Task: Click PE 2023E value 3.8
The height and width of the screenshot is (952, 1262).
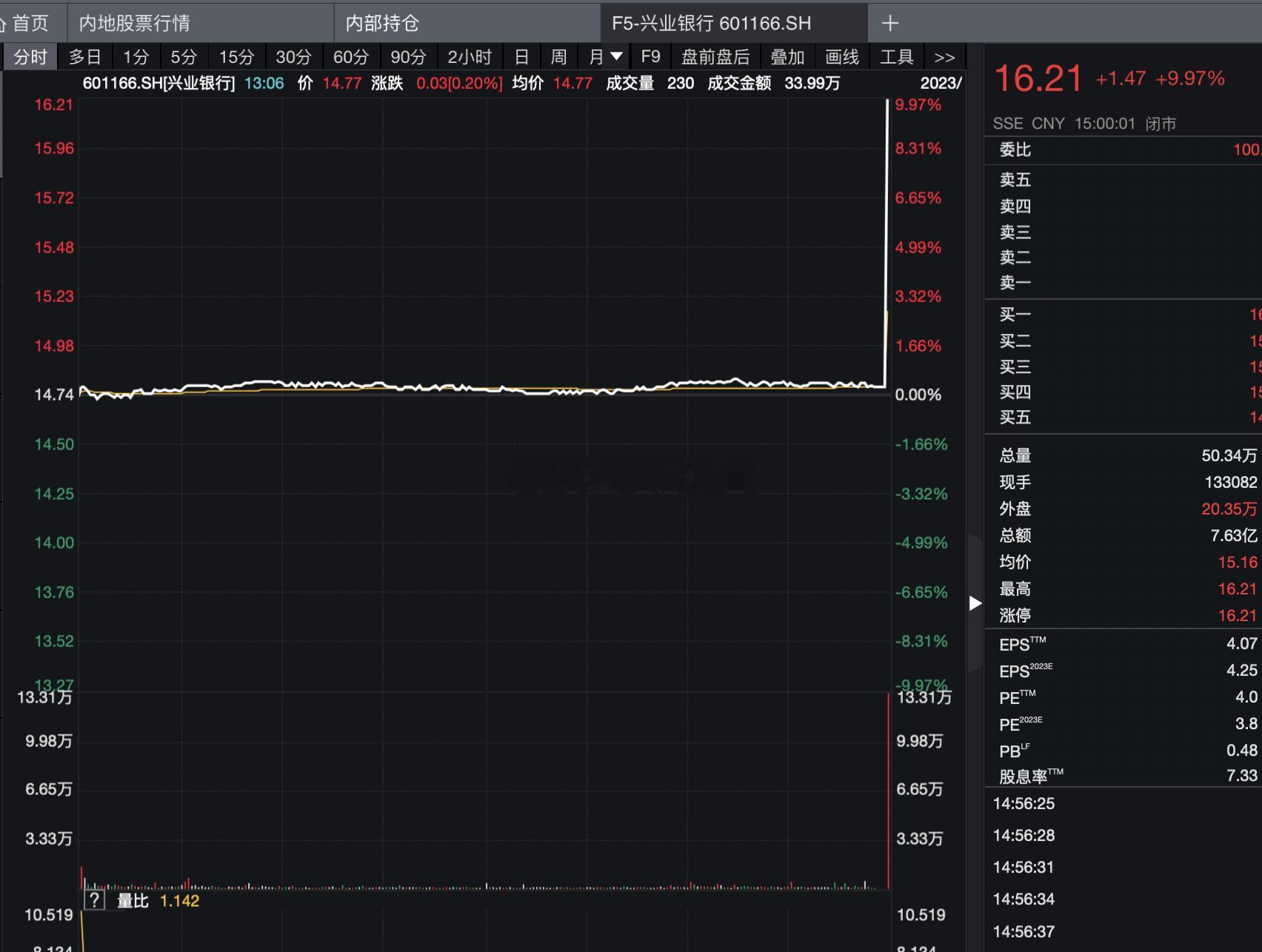Action: (x=1246, y=724)
